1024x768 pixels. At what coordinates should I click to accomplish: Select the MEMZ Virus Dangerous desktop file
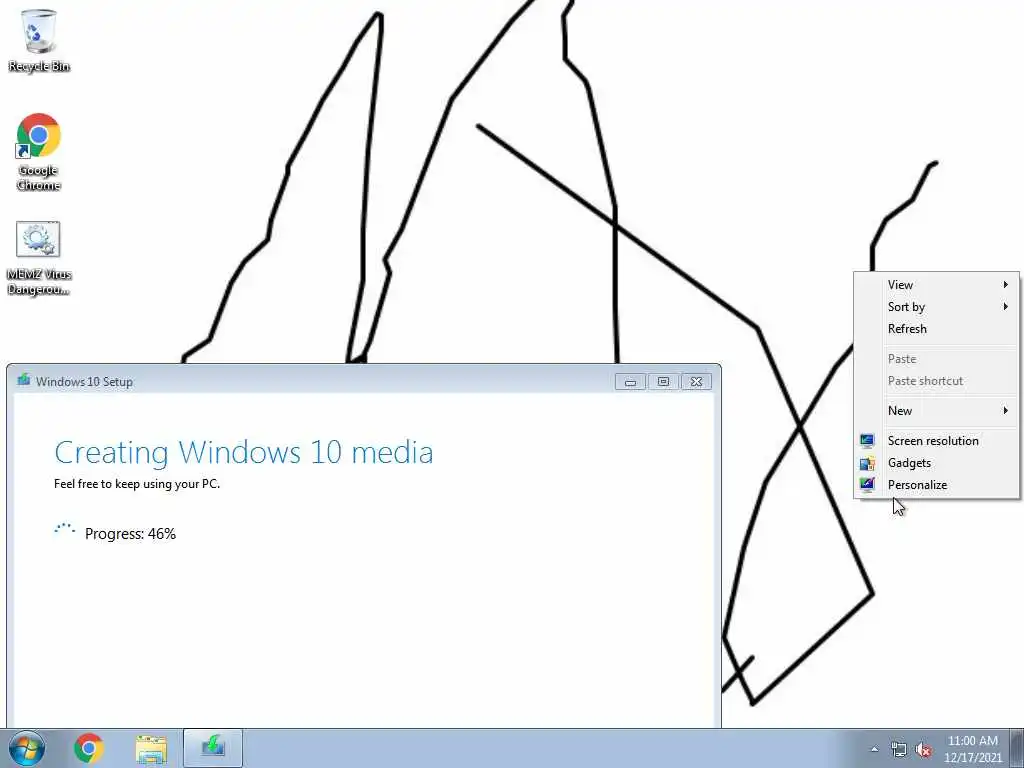tap(39, 258)
